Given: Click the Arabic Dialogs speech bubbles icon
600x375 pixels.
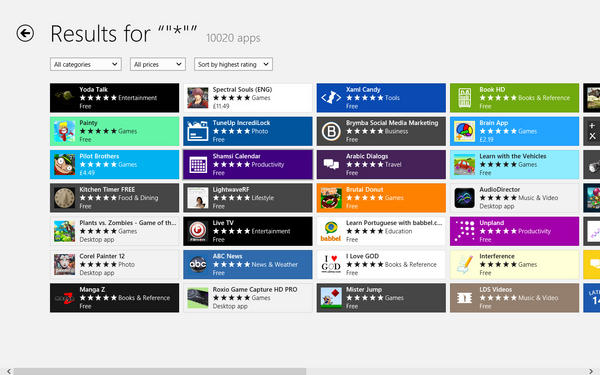Looking at the screenshot, I should [331, 165].
